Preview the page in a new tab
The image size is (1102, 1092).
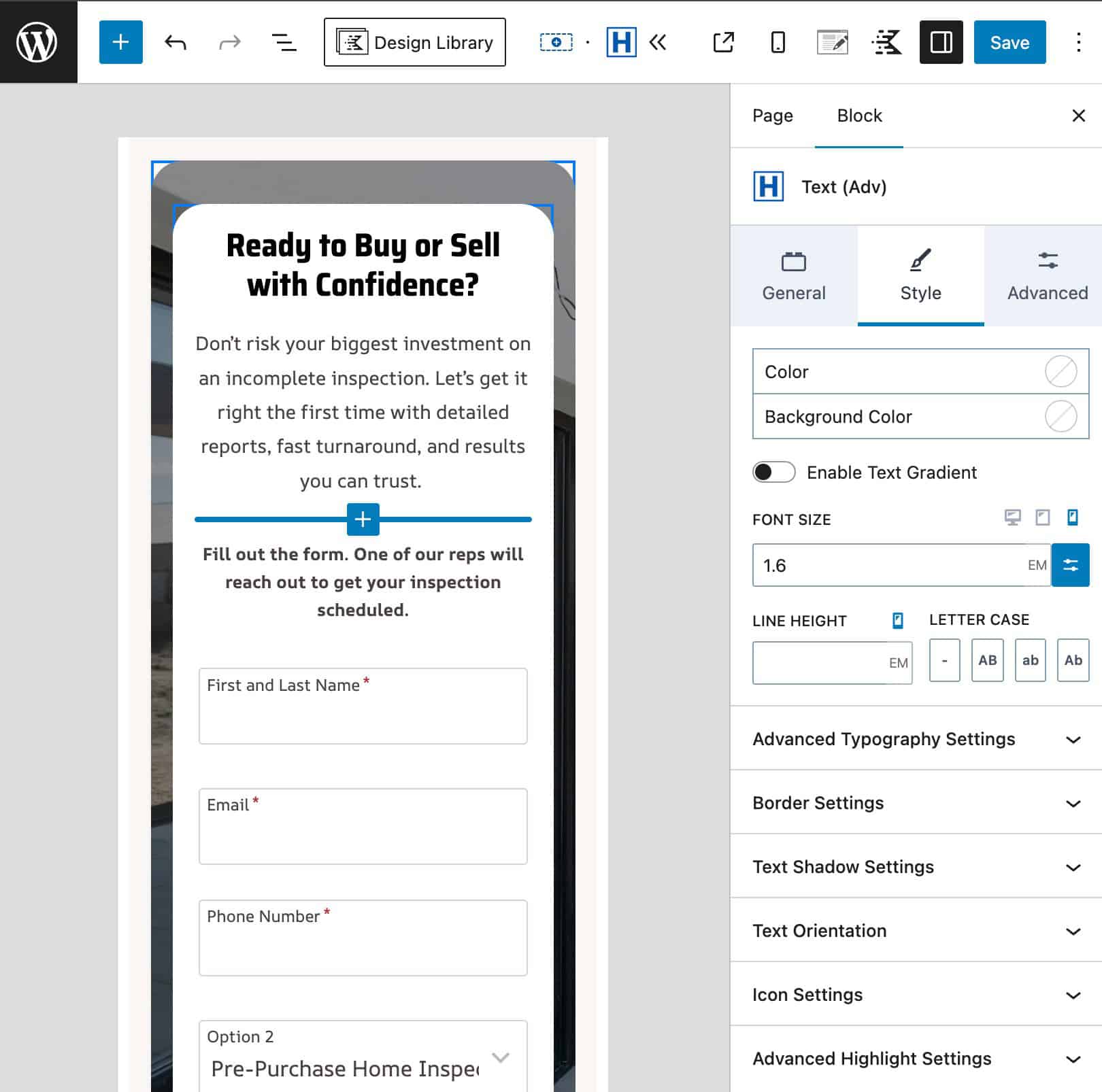723,42
